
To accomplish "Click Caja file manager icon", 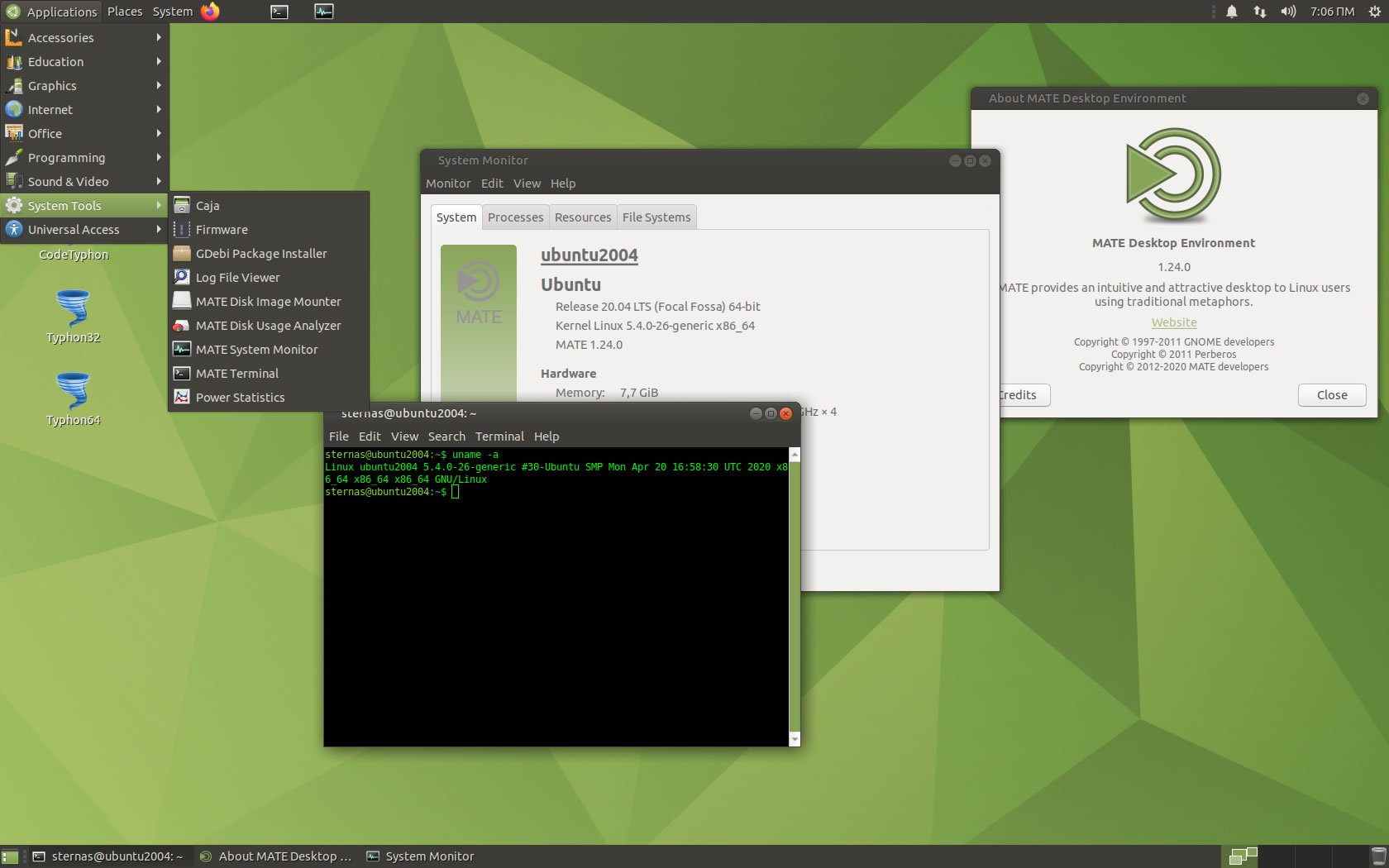I will tap(182, 205).
